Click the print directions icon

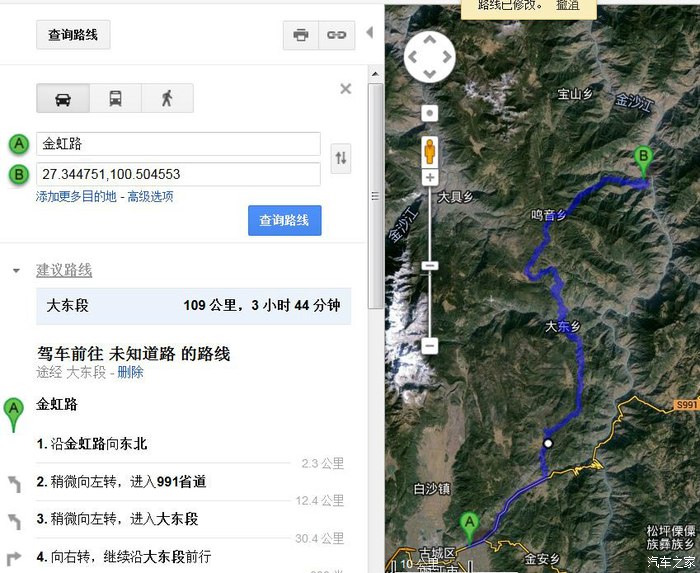[x=301, y=35]
